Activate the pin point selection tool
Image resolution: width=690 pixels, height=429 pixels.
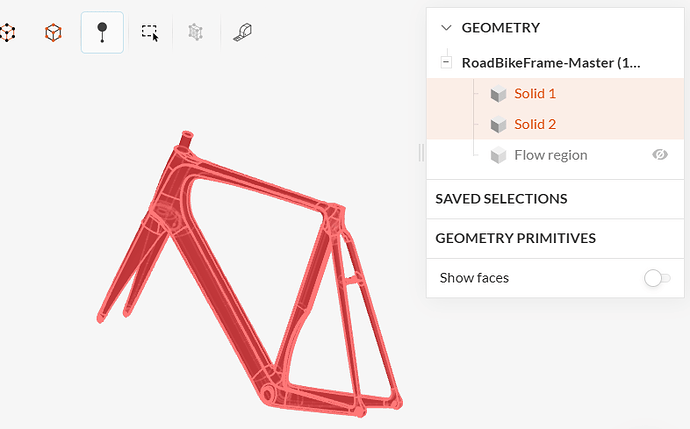102,33
